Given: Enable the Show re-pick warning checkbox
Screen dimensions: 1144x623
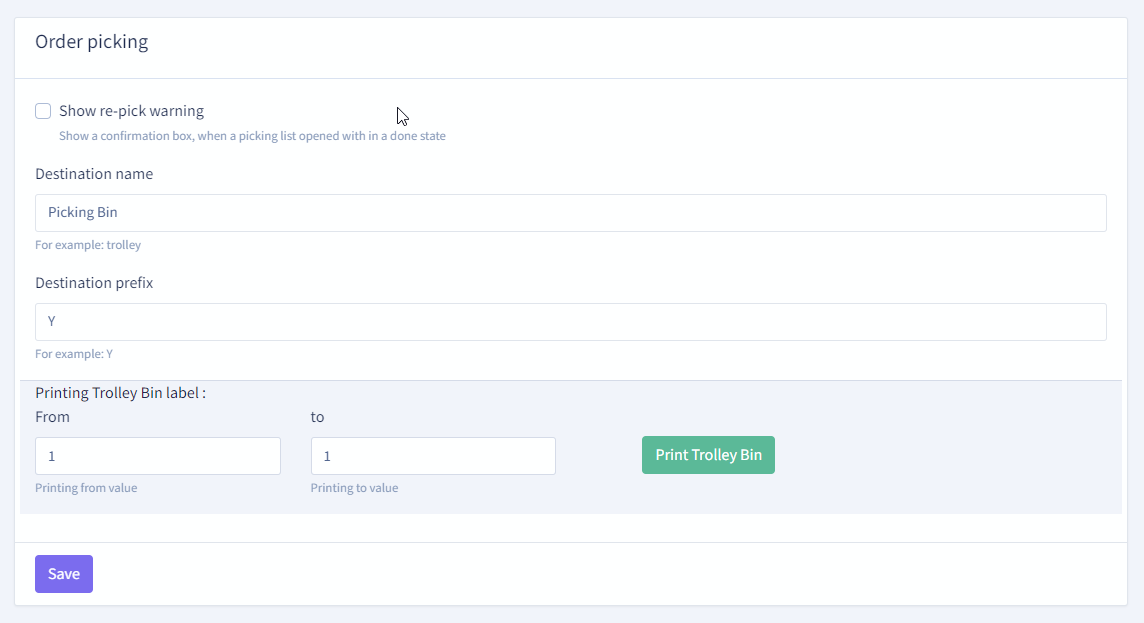Looking at the screenshot, I should [x=43, y=111].
